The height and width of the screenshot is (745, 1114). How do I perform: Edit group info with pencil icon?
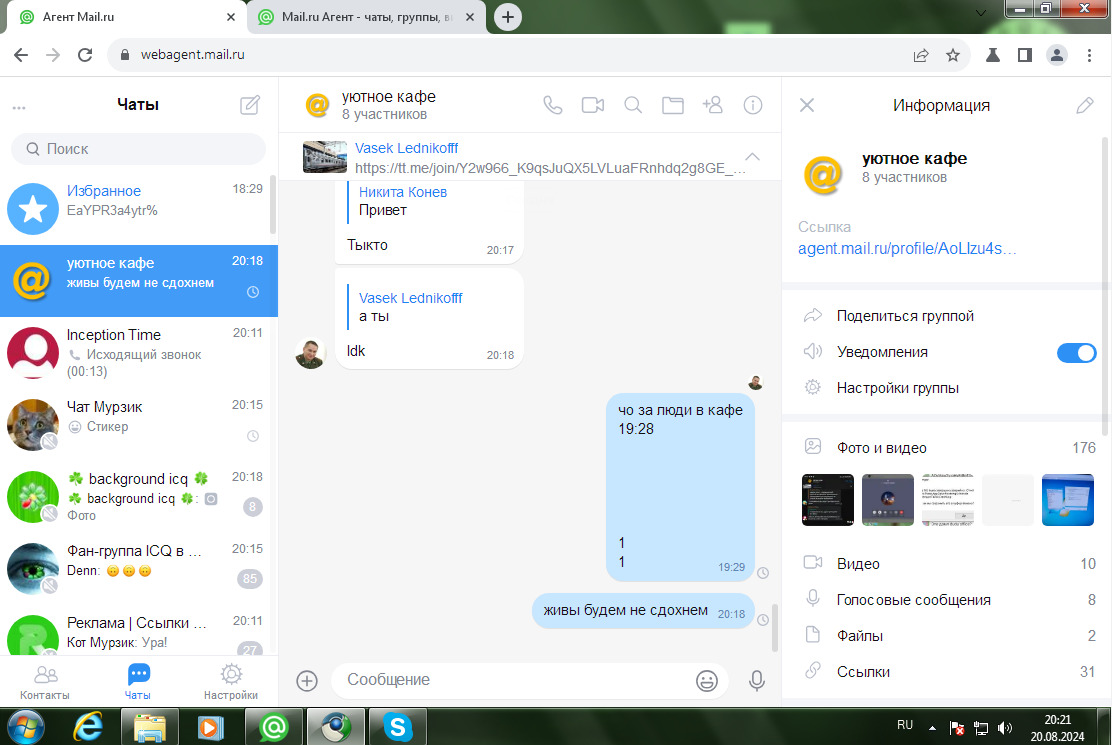click(1084, 105)
